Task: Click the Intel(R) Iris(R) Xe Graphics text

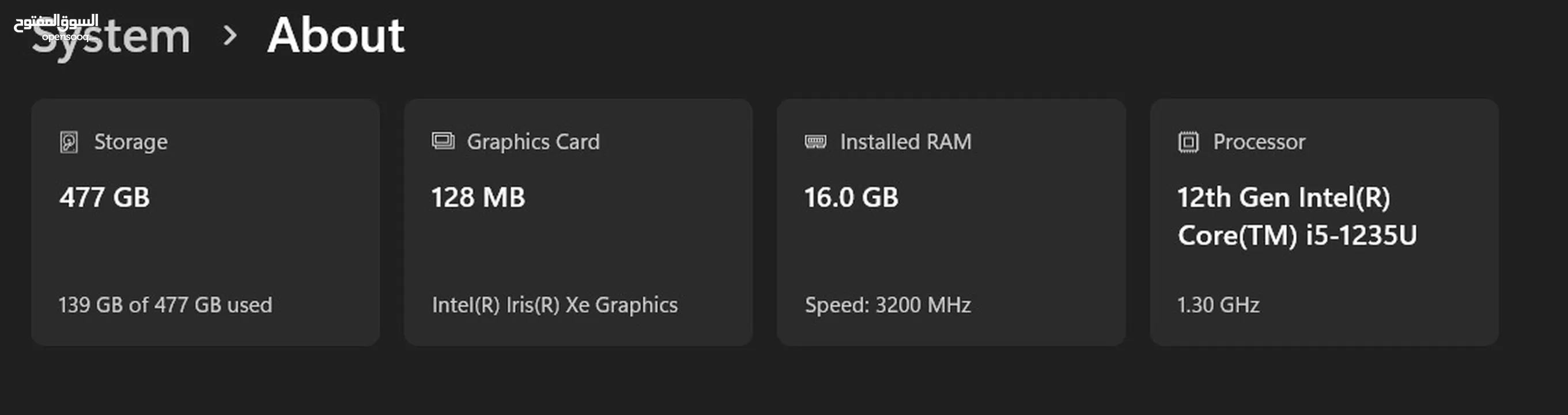Action: coord(554,305)
